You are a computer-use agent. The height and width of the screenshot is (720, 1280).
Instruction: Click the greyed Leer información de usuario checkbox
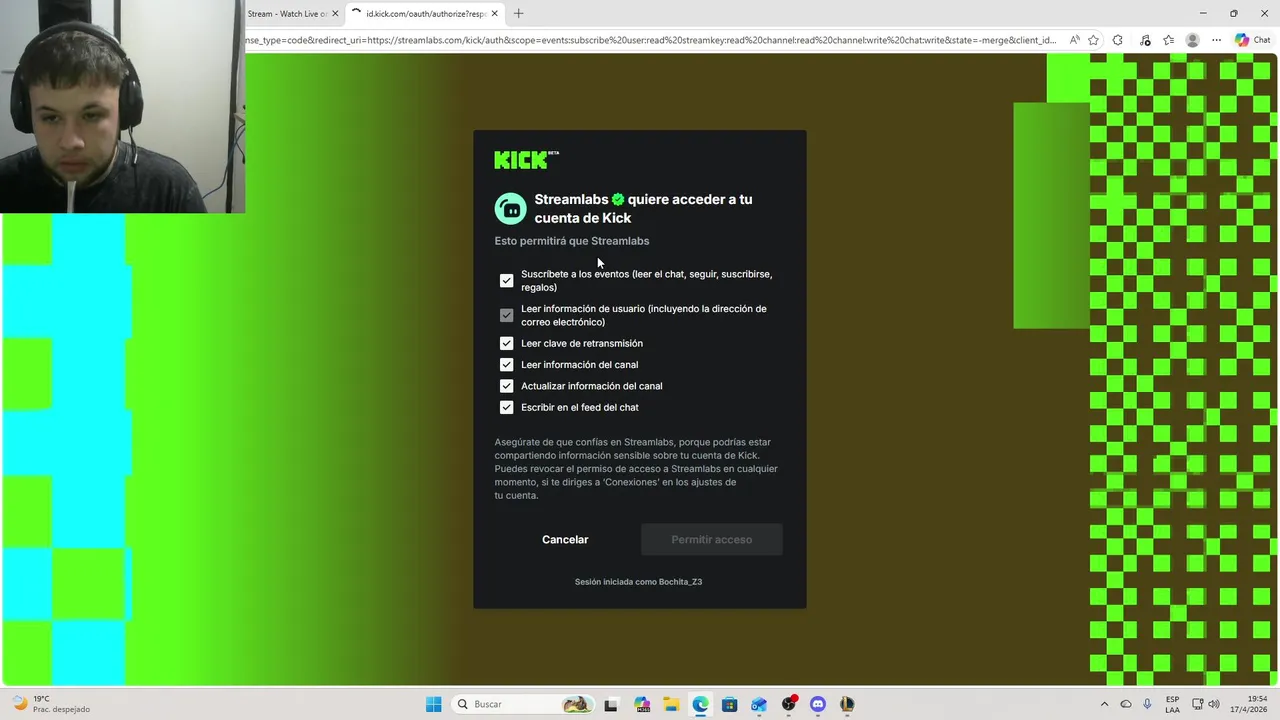[x=506, y=315]
